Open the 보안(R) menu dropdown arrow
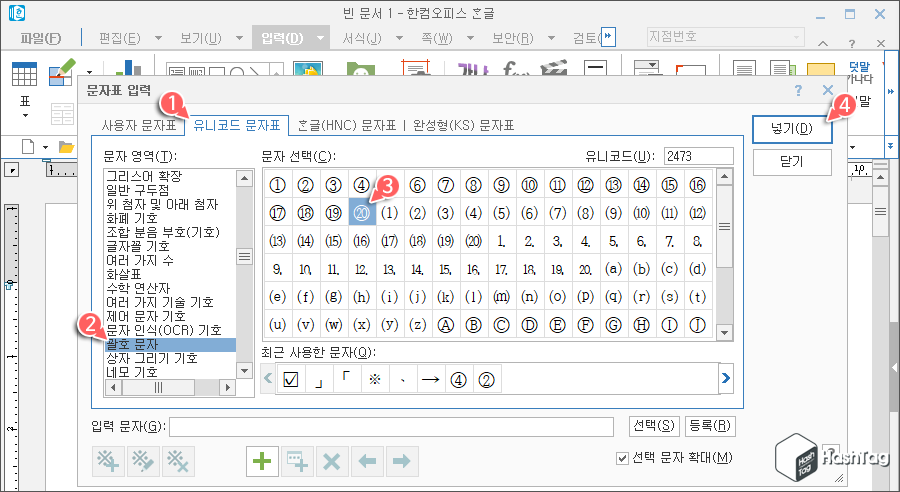 [552, 38]
